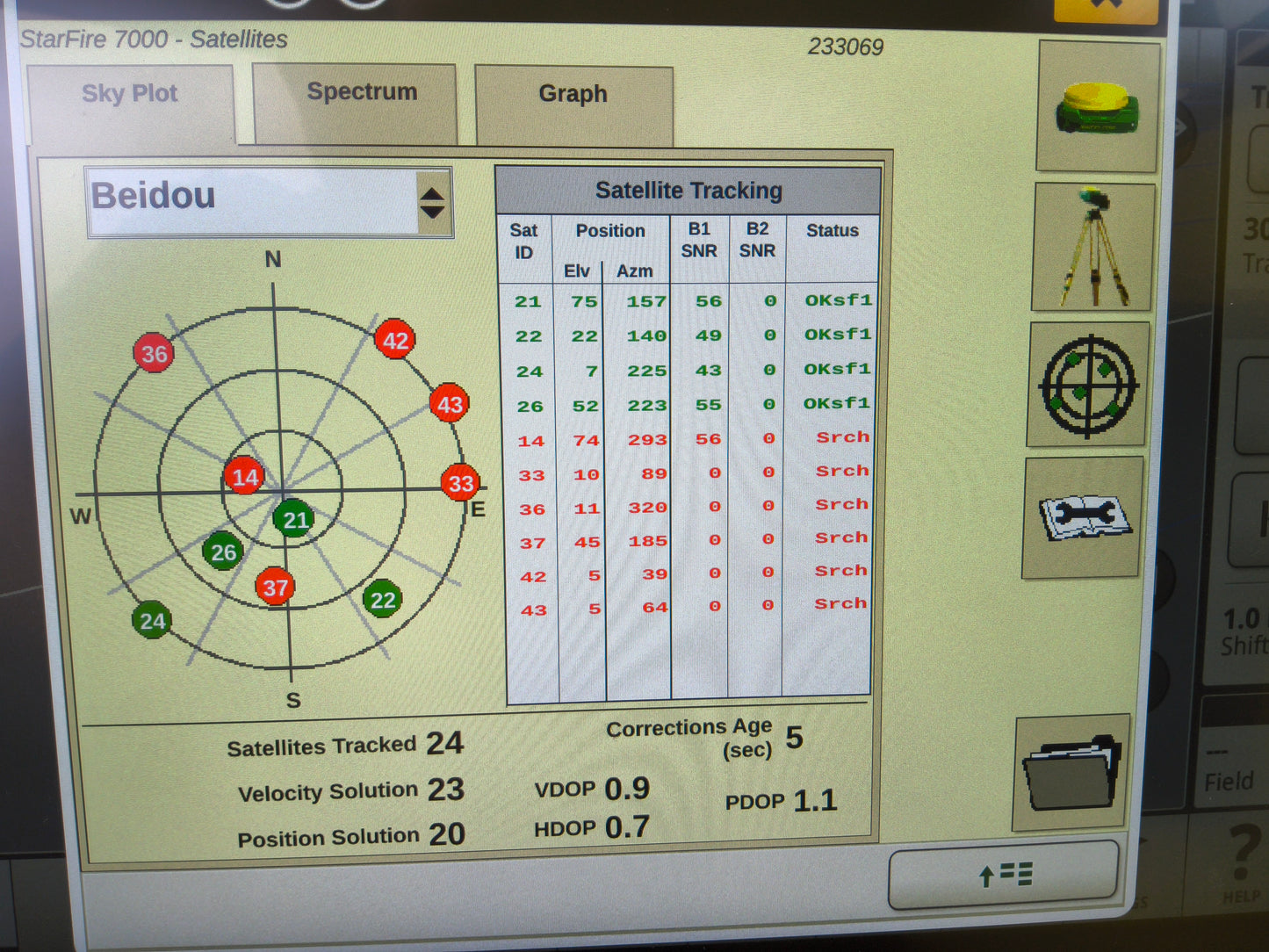Click Sat ID 26 in tracking table
The image size is (1269, 952).
click(530, 407)
